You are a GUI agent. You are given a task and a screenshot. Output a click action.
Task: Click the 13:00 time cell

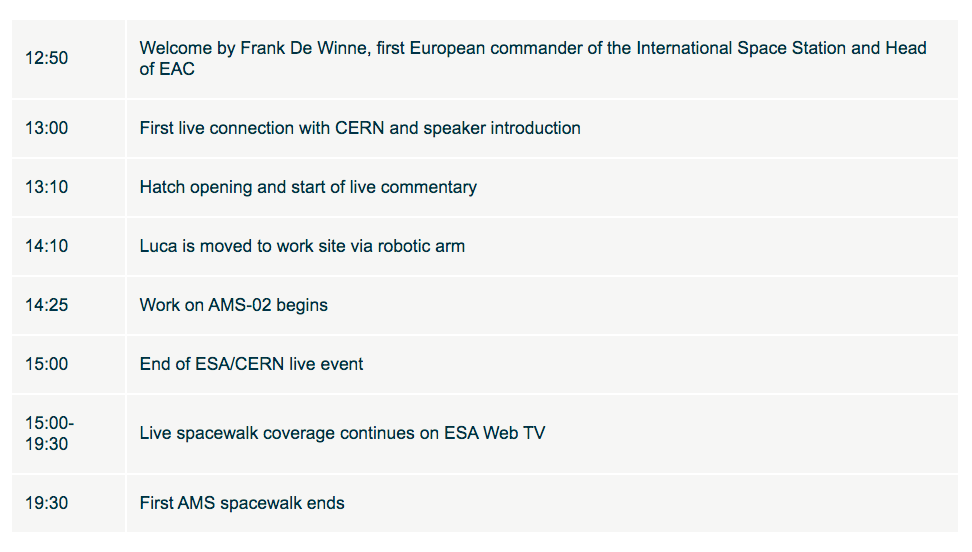[68, 128]
